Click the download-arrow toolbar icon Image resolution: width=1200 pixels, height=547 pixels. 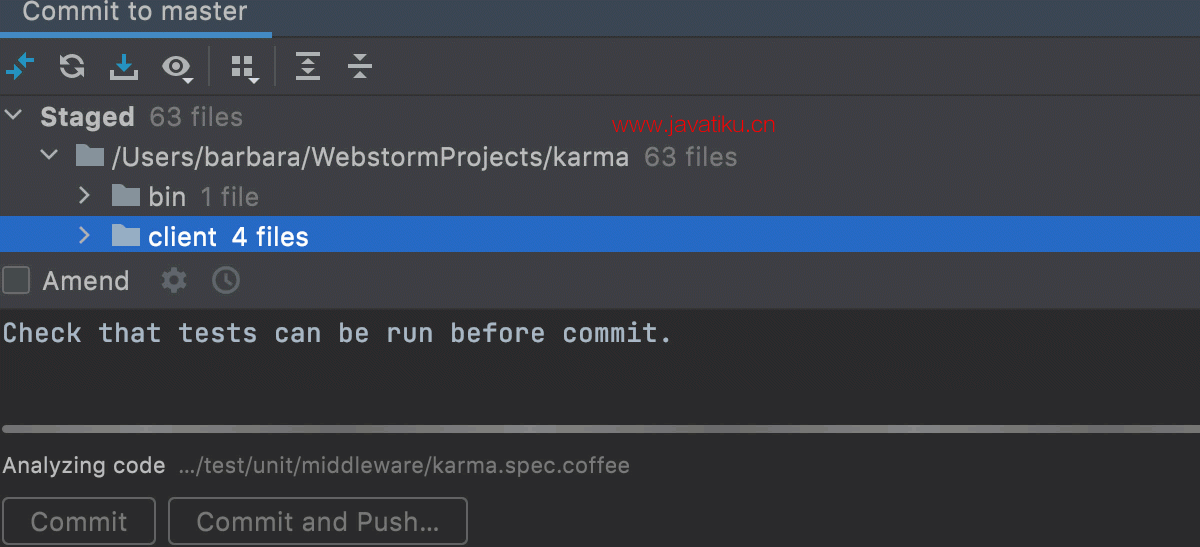coord(124,67)
